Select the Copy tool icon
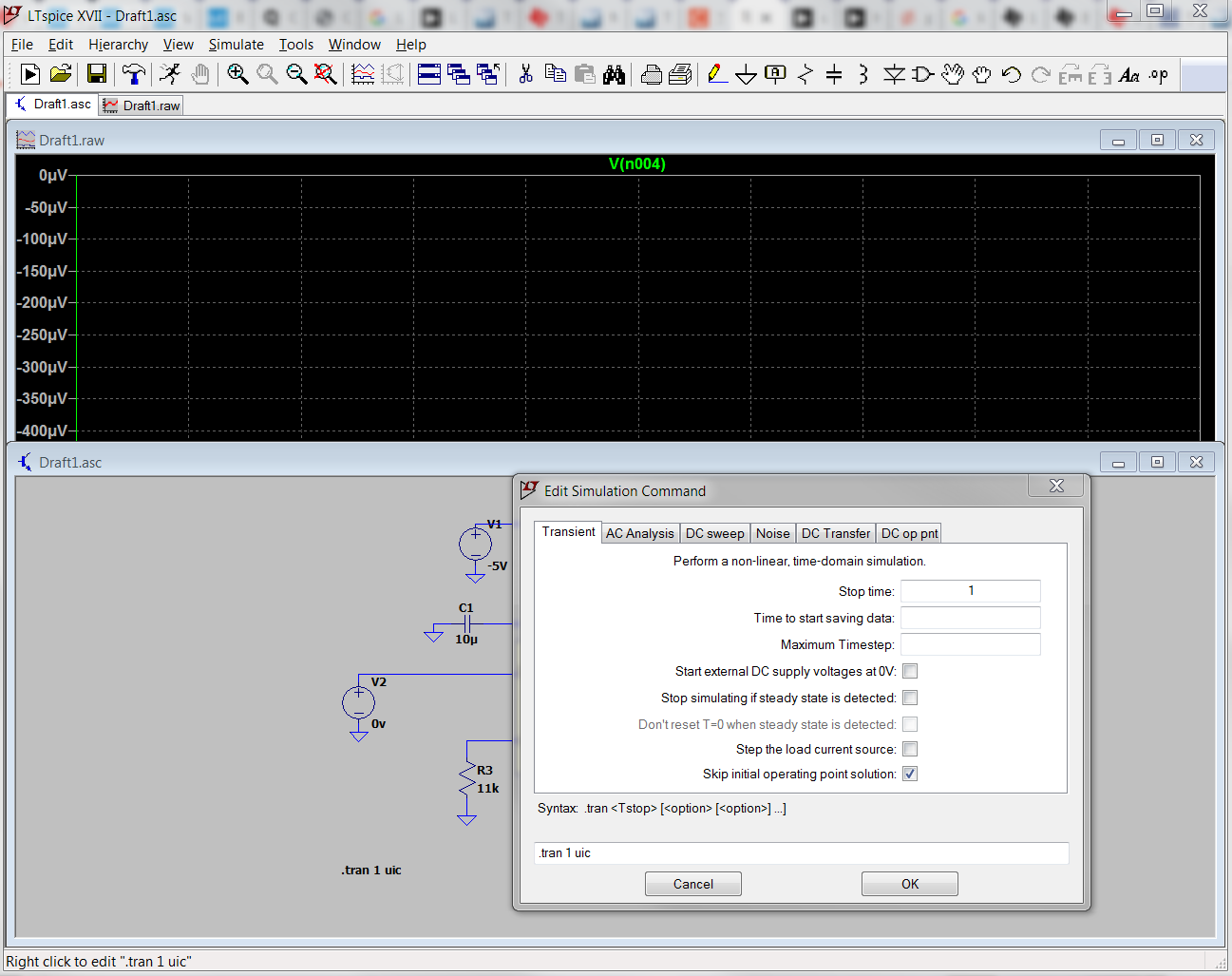Screen dimensions: 1232x976 (556, 74)
